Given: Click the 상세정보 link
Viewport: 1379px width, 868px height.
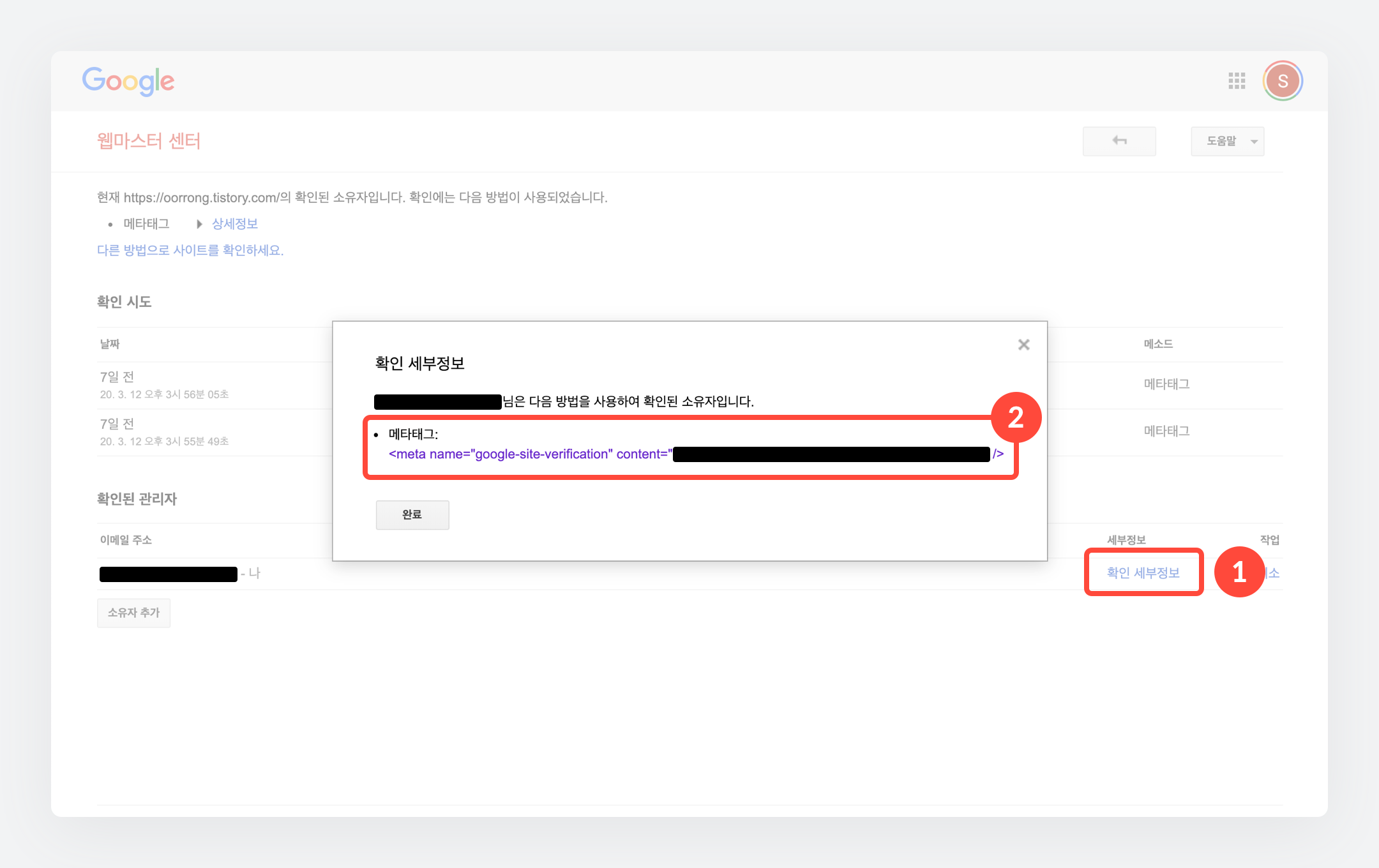Looking at the screenshot, I should 235,224.
